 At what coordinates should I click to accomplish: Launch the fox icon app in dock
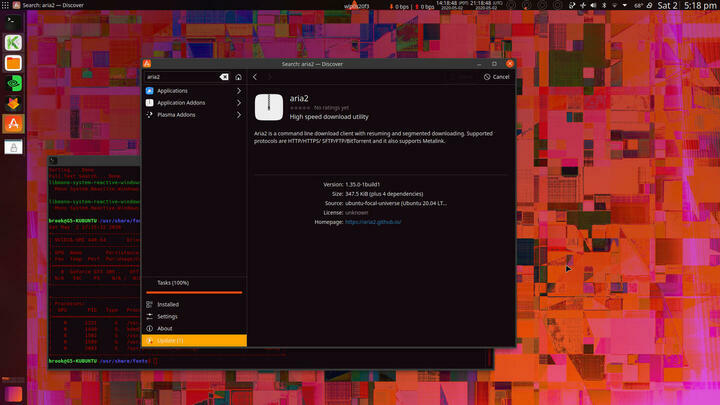coord(13,104)
